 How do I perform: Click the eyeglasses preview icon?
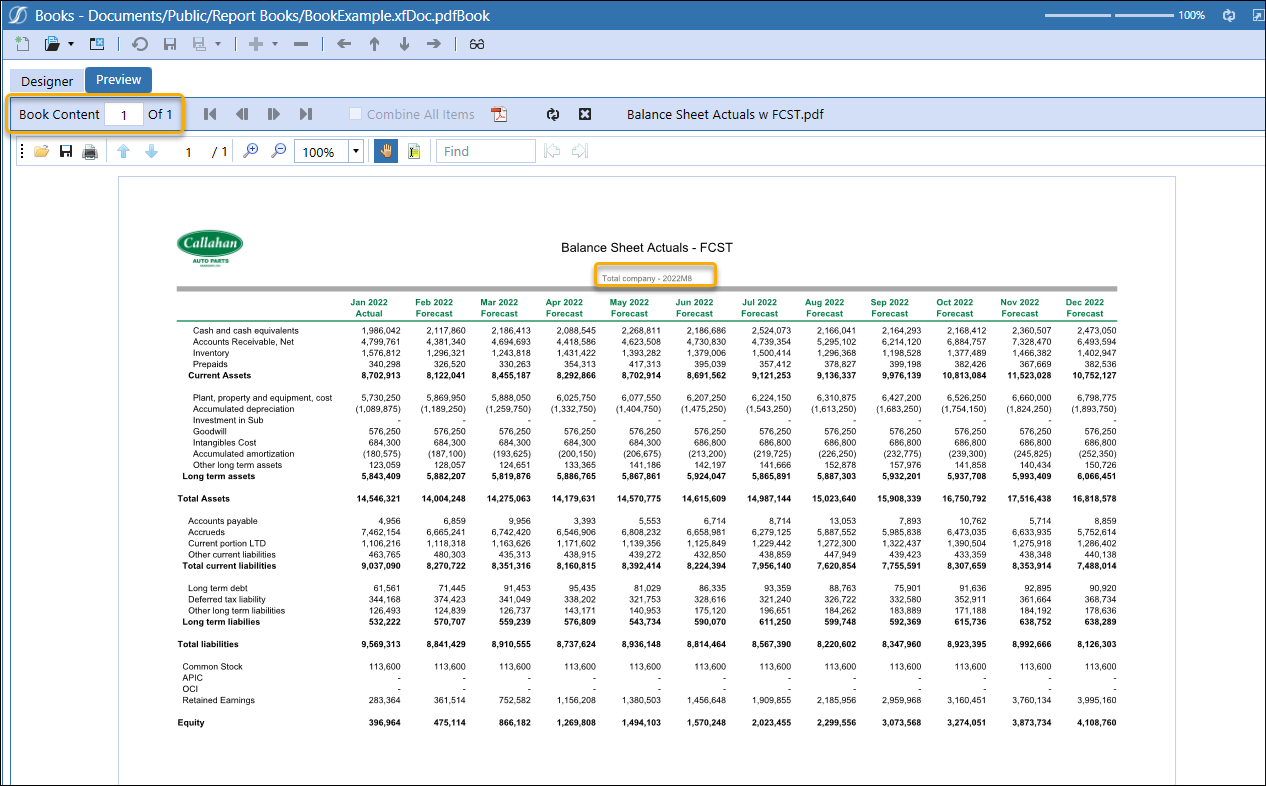[x=477, y=44]
